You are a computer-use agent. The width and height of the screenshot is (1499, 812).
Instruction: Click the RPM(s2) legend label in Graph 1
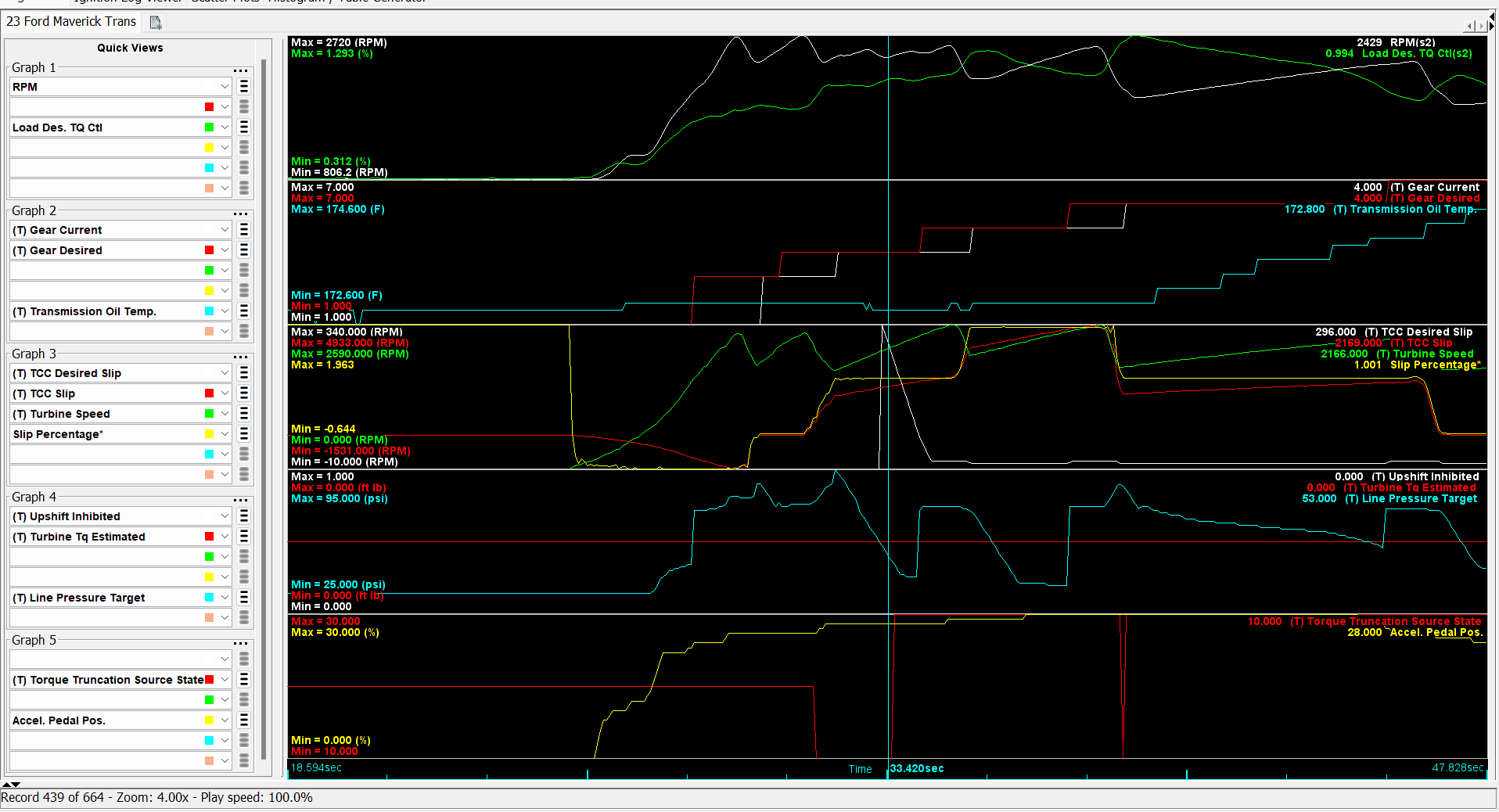point(1412,42)
